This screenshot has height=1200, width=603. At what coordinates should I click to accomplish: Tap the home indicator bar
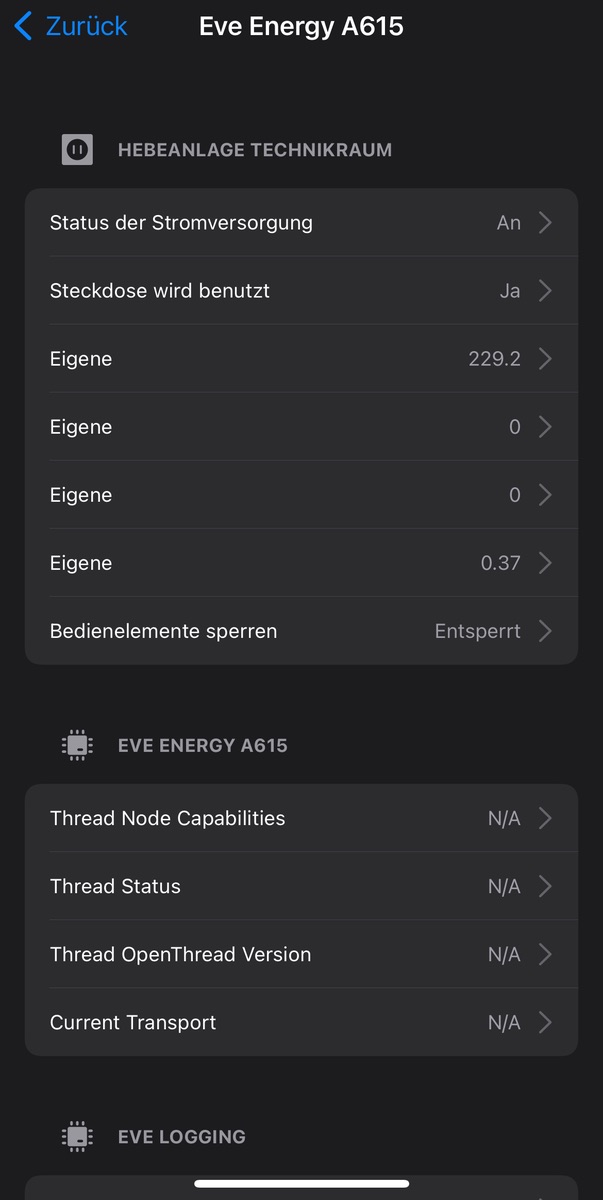click(301, 1184)
